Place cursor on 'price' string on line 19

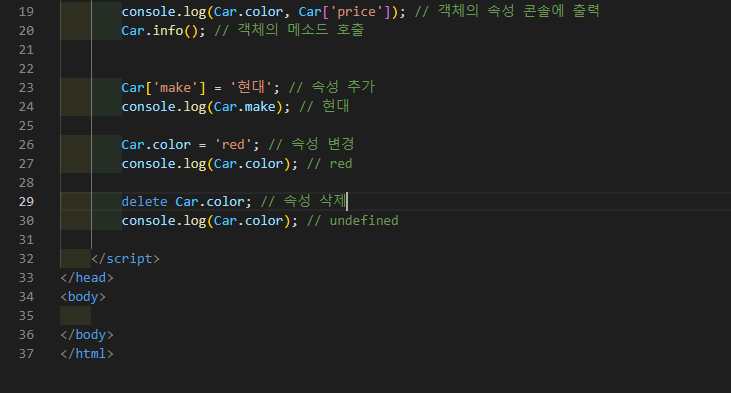pyautogui.click(x=357, y=12)
